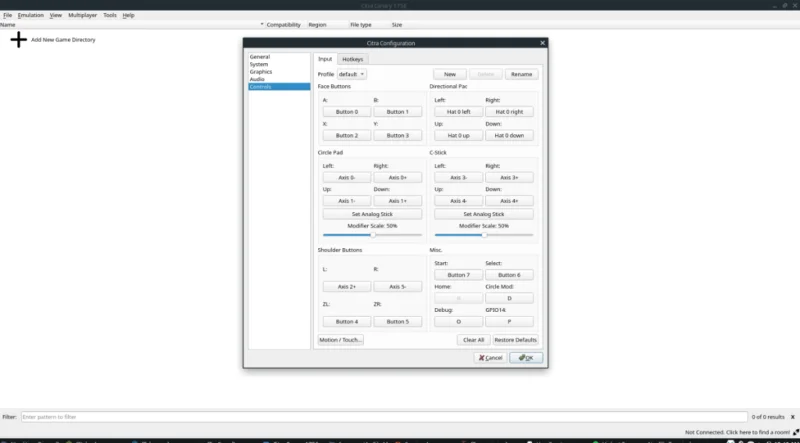The image size is (800, 443).
Task: Select Graphics in the configuration list
Action: pos(279,72)
